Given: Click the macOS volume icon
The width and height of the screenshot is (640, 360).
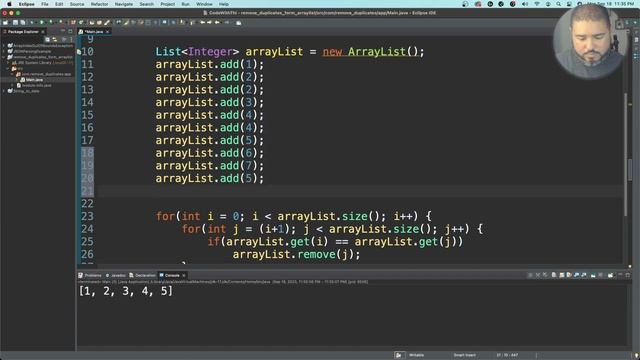Looking at the screenshot, I should point(525,4).
